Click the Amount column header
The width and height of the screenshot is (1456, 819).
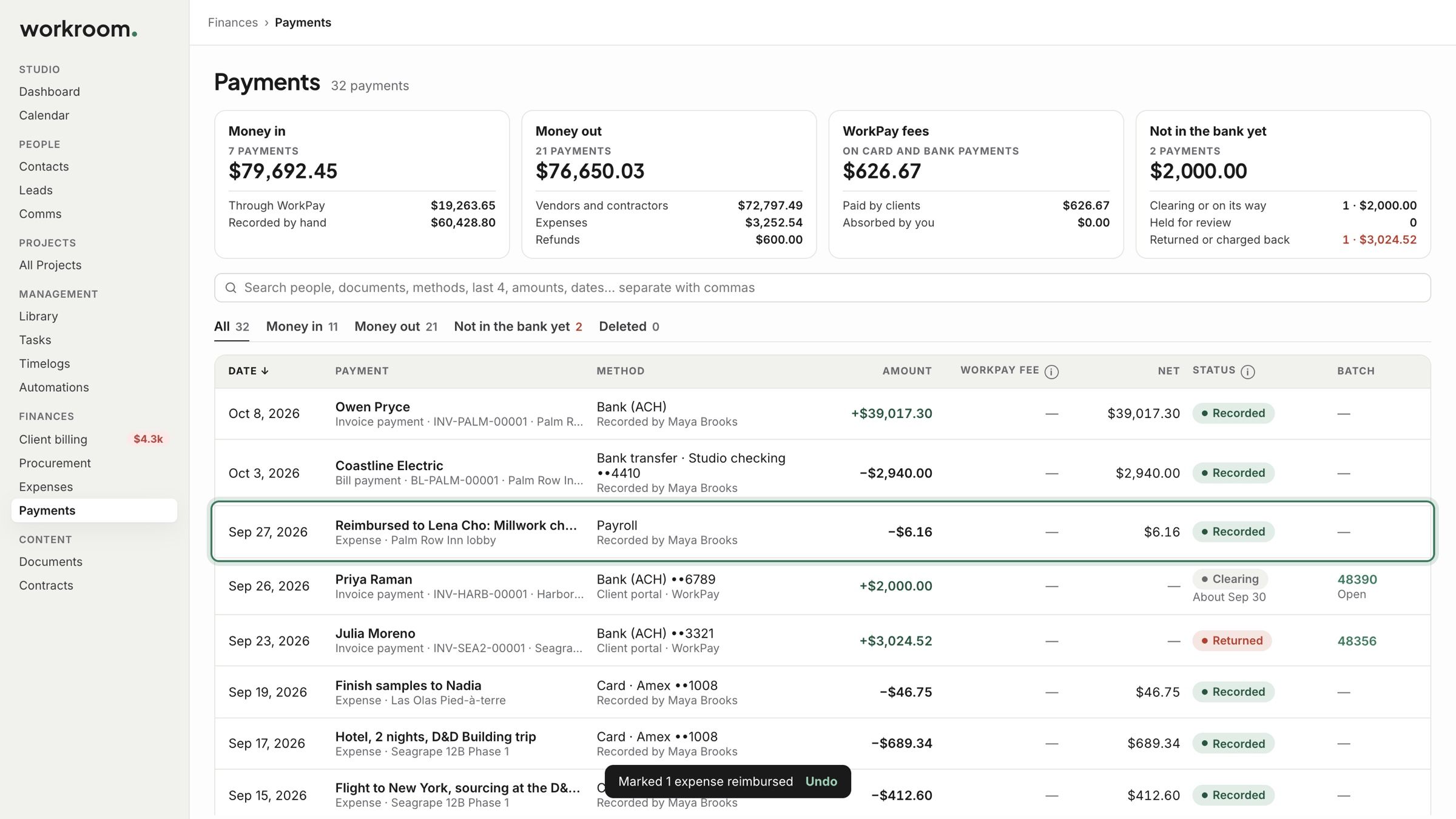click(x=907, y=371)
